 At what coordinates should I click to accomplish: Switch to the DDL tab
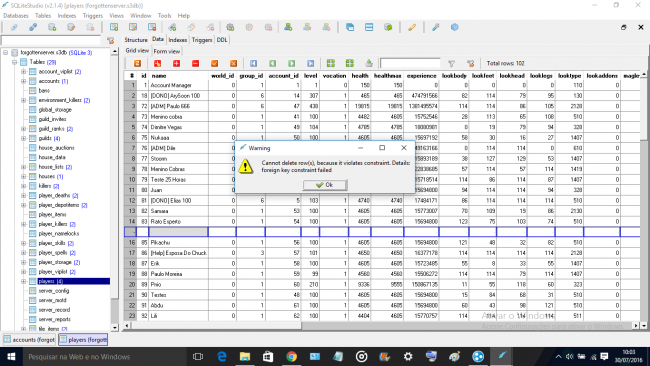coord(222,40)
